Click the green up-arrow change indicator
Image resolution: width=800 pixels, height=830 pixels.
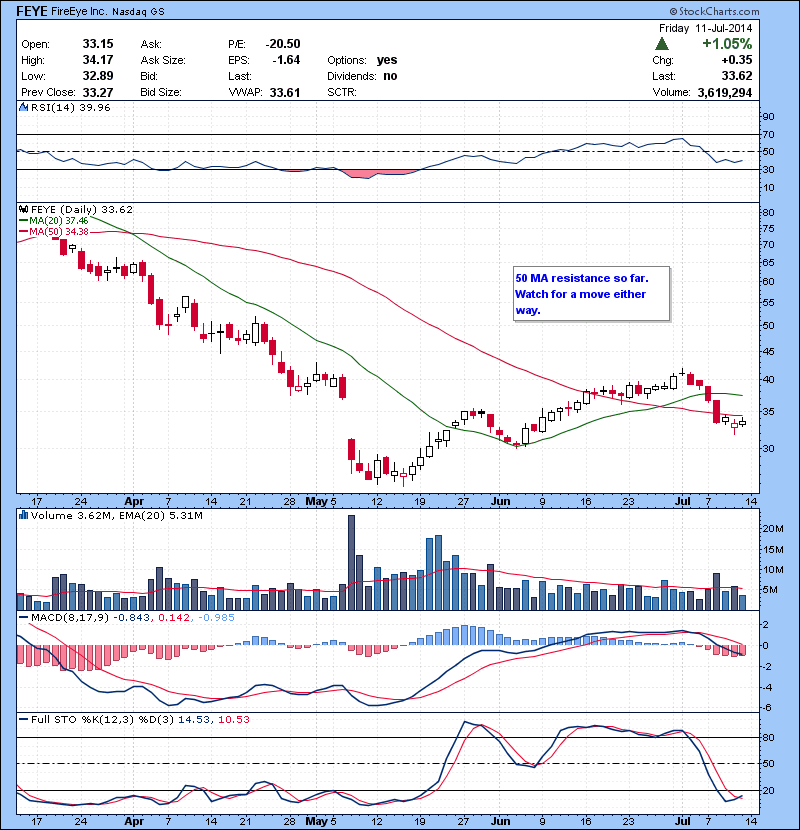pyautogui.click(x=662, y=43)
